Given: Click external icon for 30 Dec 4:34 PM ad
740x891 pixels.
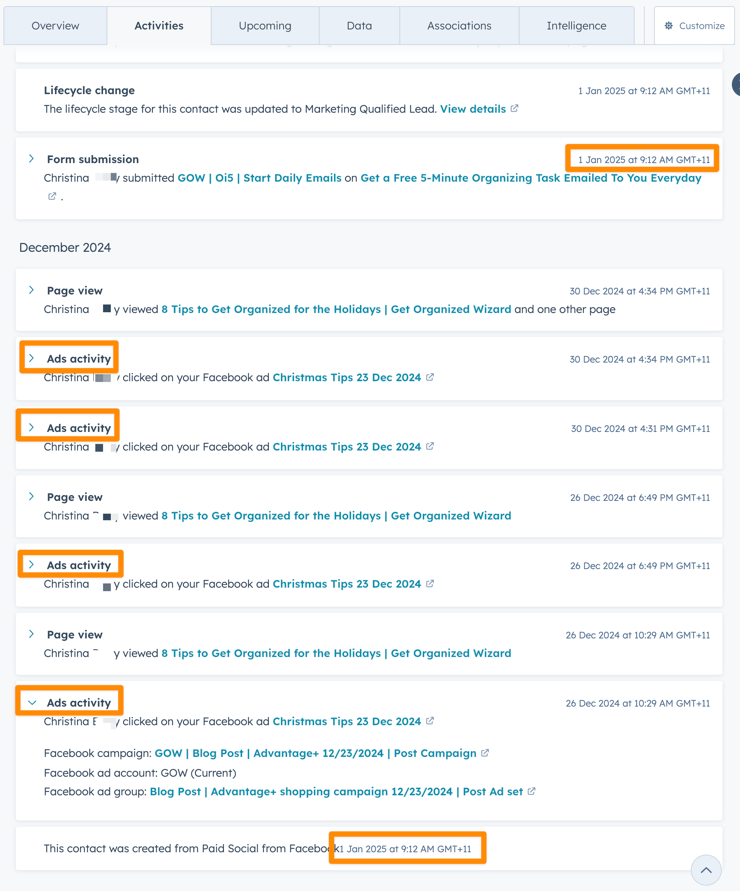Looking at the screenshot, I should click(430, 377).
